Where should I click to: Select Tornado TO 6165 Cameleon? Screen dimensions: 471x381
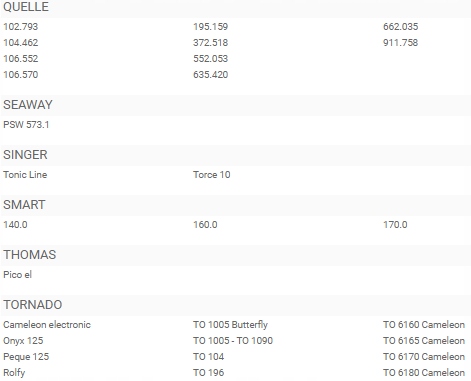tap(424, 341)
